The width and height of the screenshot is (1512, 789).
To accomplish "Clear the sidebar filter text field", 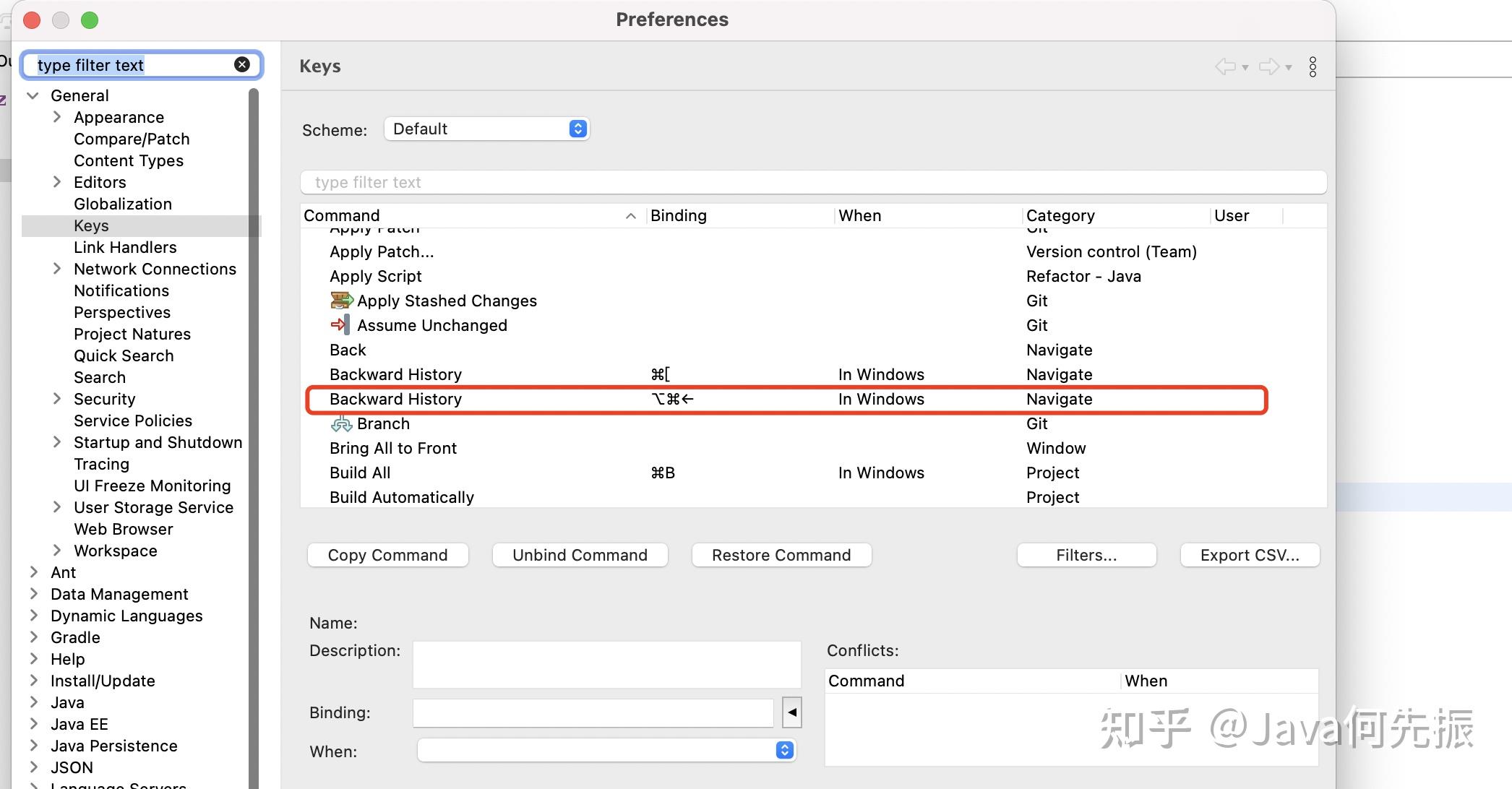I will coord(242,64).
